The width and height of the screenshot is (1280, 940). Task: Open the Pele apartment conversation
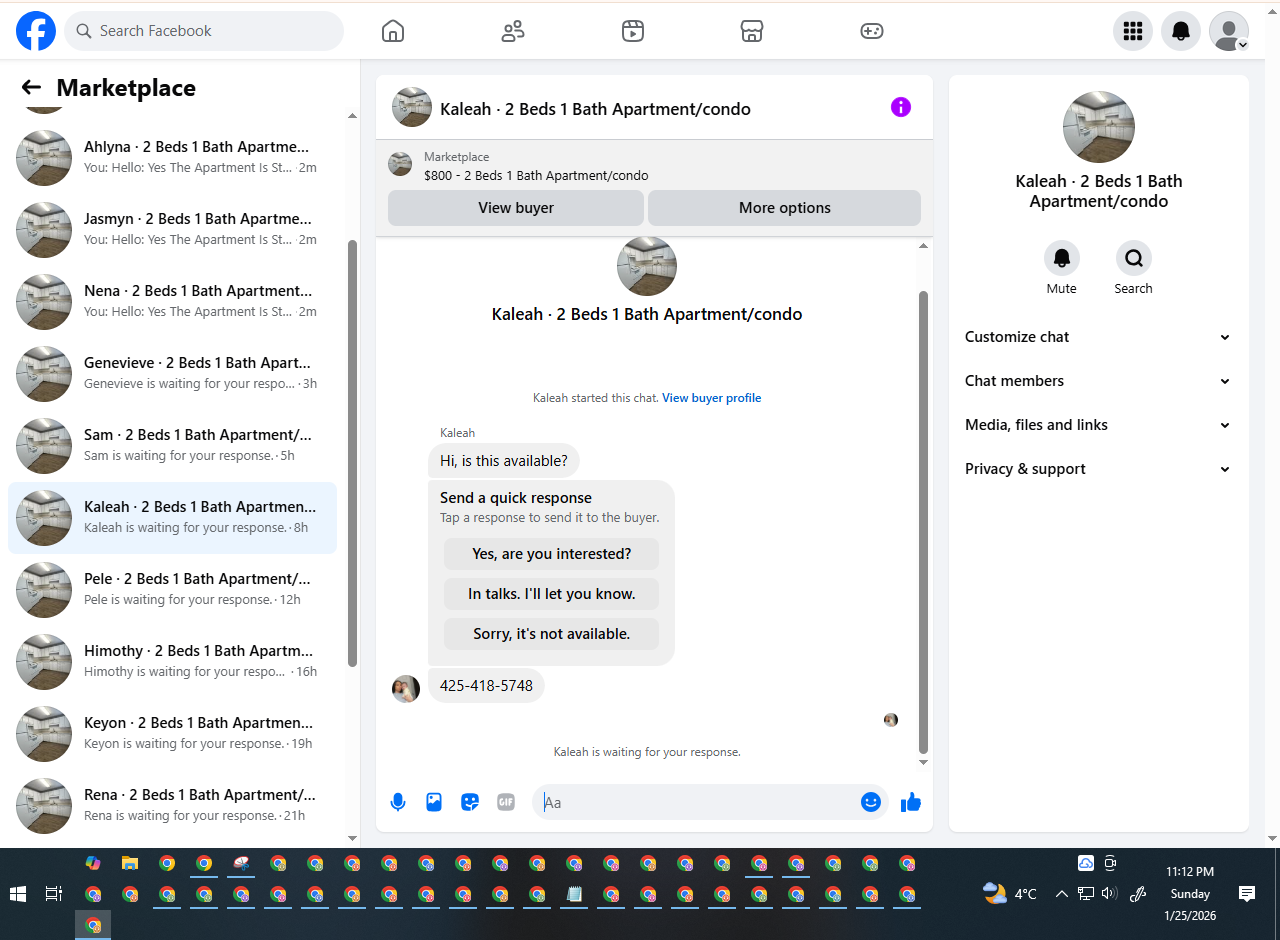coord(172,590)
